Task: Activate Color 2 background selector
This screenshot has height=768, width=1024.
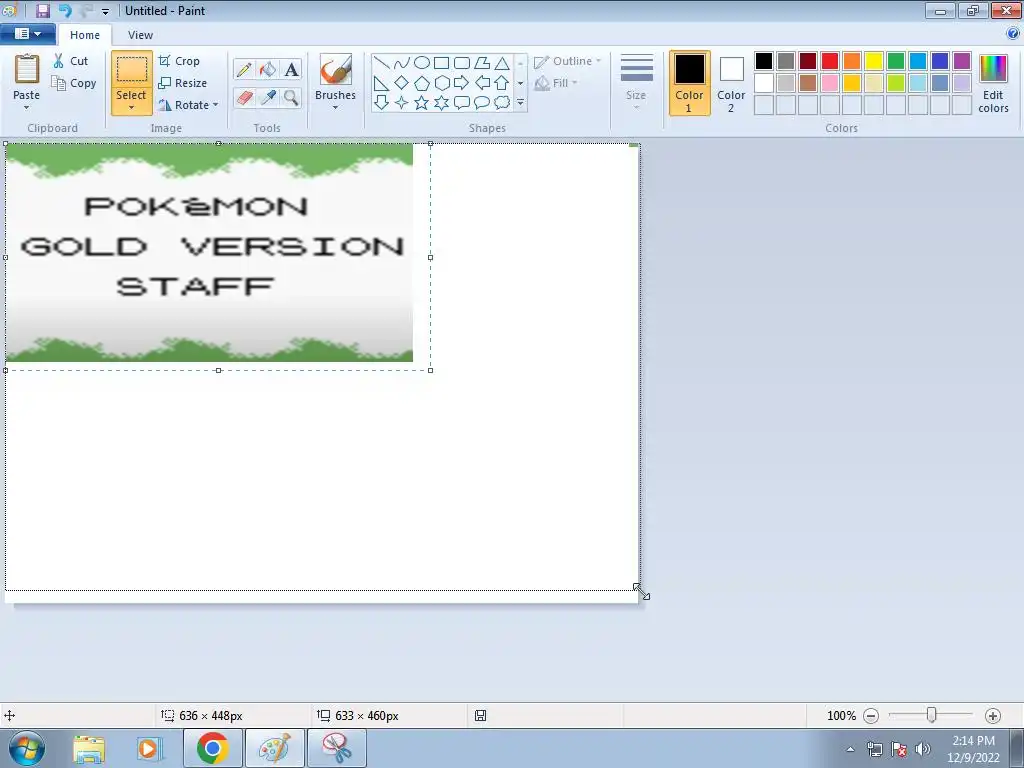Action: (x=731, y=83)
